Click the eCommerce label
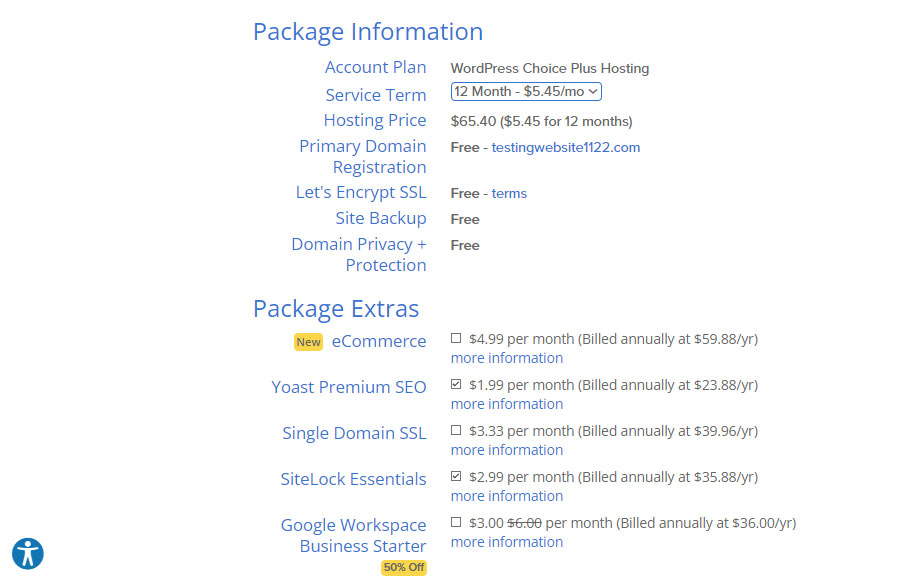The image size is (901, 583). click(379, 341)
